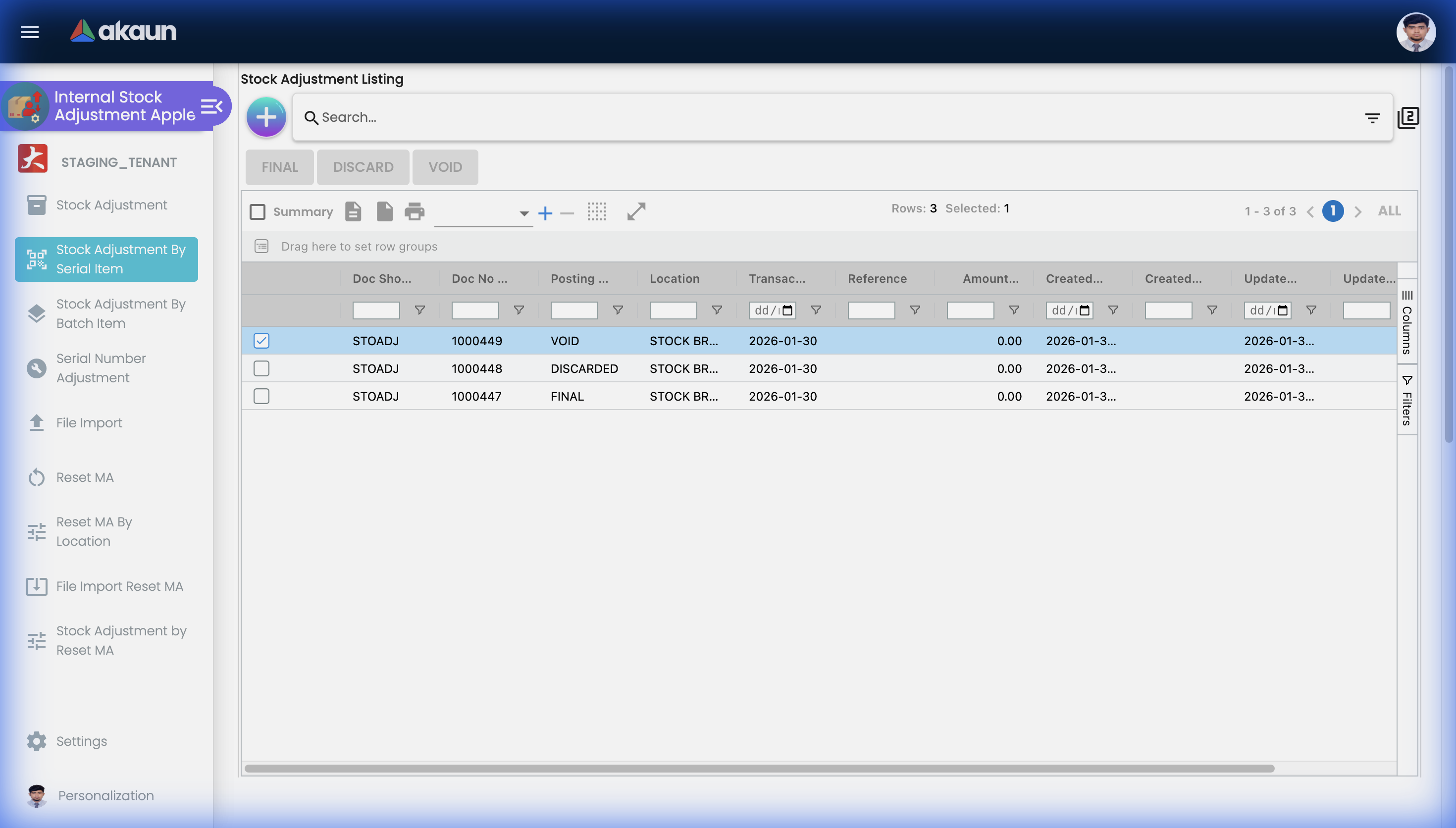Check the row checkbox for document 1000448

(x=261, y=368)
